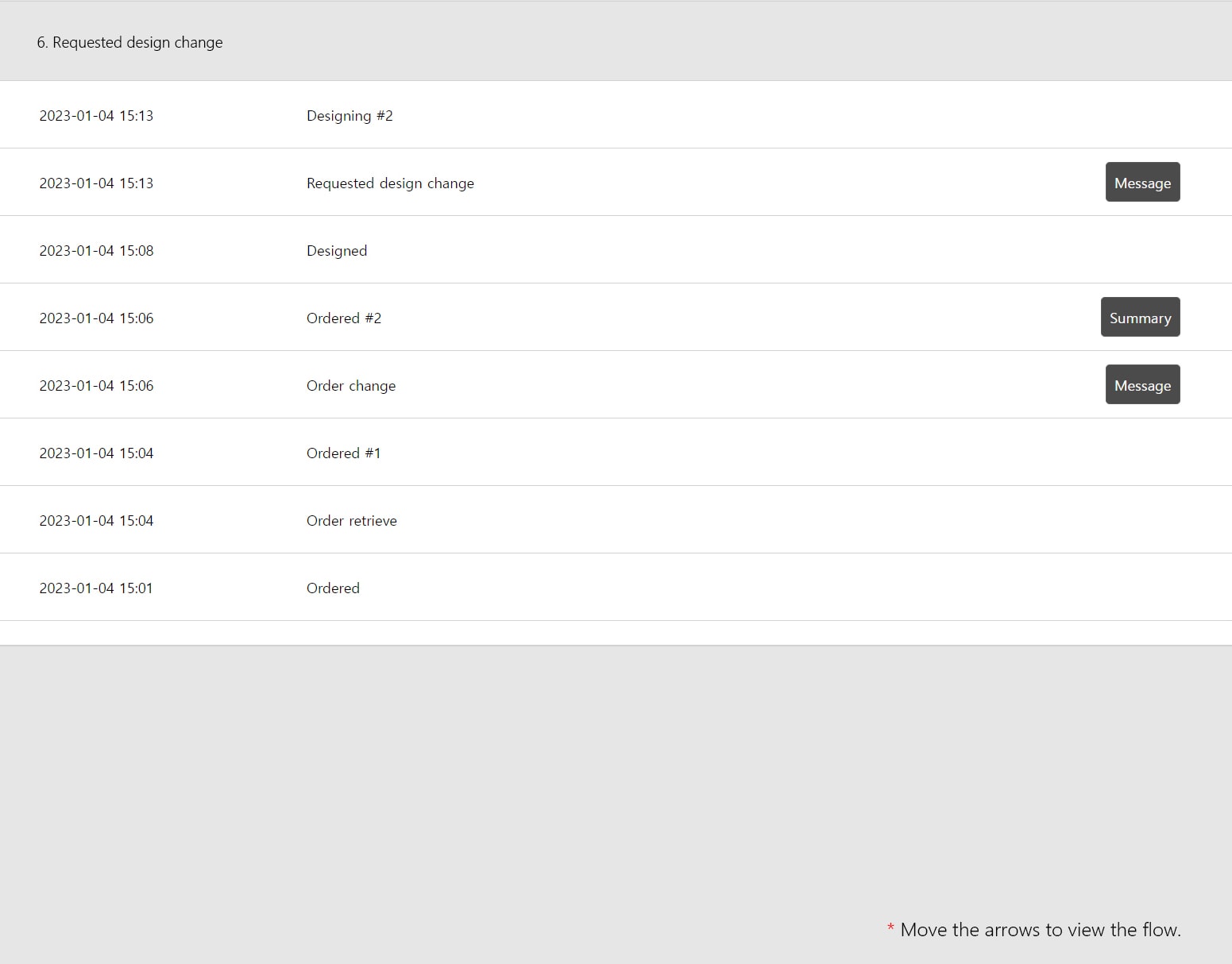Click the 6. Requested design change header
Image resolution: width=1232 pixels, height=964 pixels.
tap(129, 42)
